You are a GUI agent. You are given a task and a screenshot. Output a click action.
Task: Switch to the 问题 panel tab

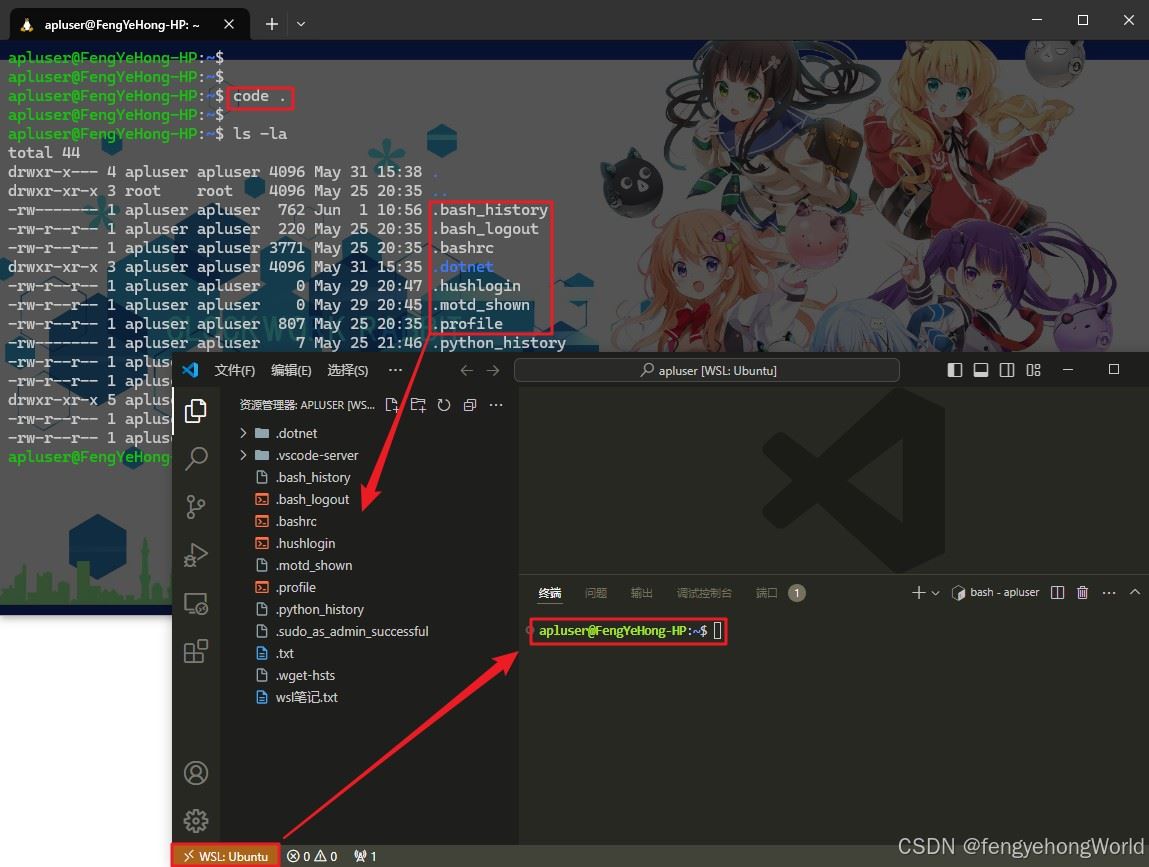pos(596,592)
